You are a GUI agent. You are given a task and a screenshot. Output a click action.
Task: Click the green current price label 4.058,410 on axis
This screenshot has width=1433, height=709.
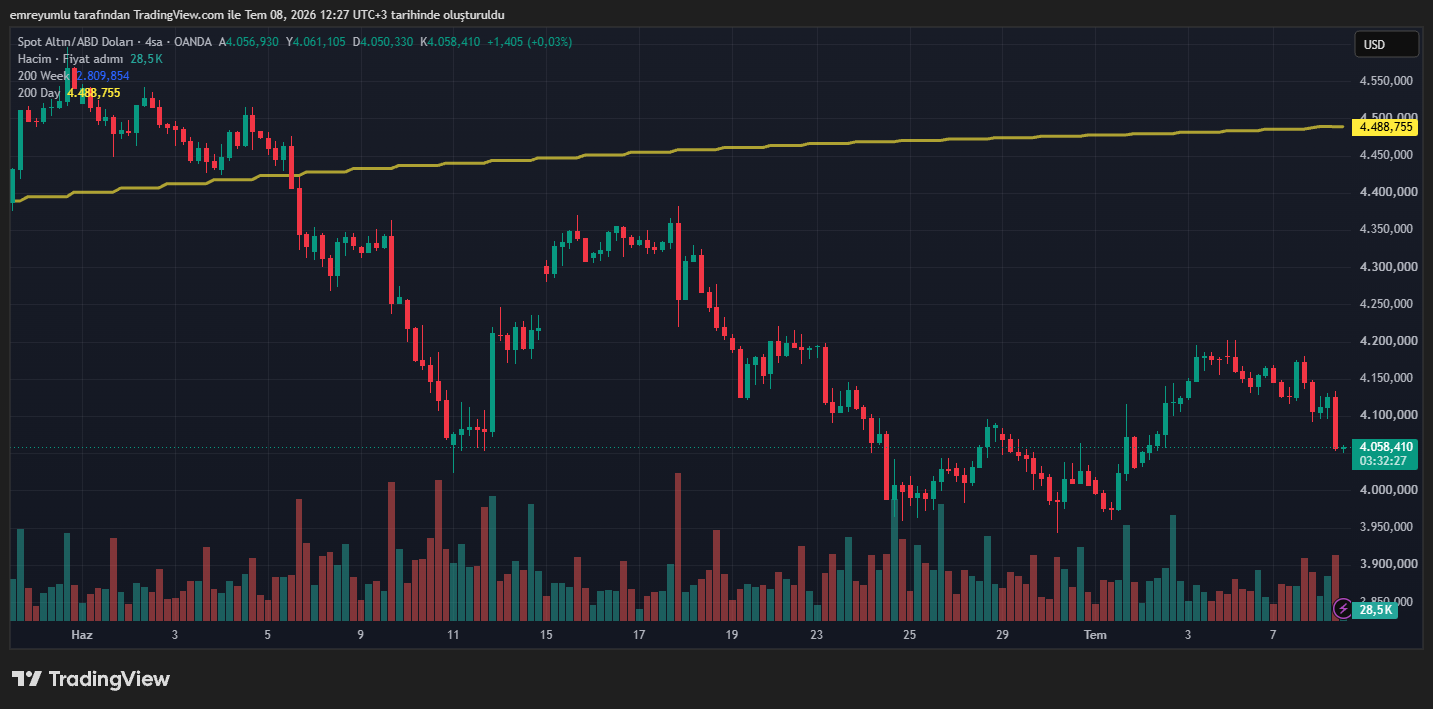tap(1385, 447)
